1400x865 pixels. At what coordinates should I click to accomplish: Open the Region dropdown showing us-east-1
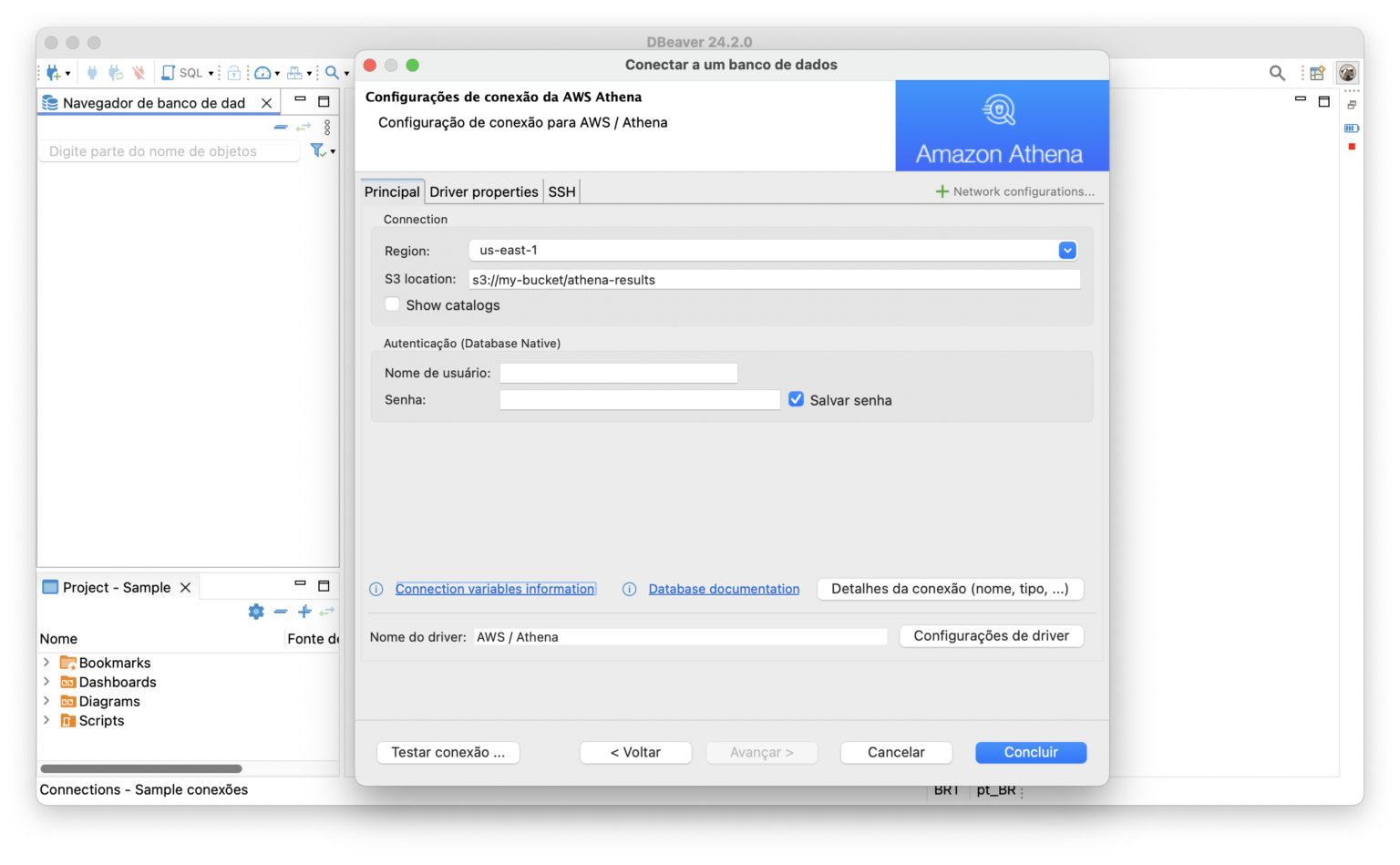coord(1066,250)
